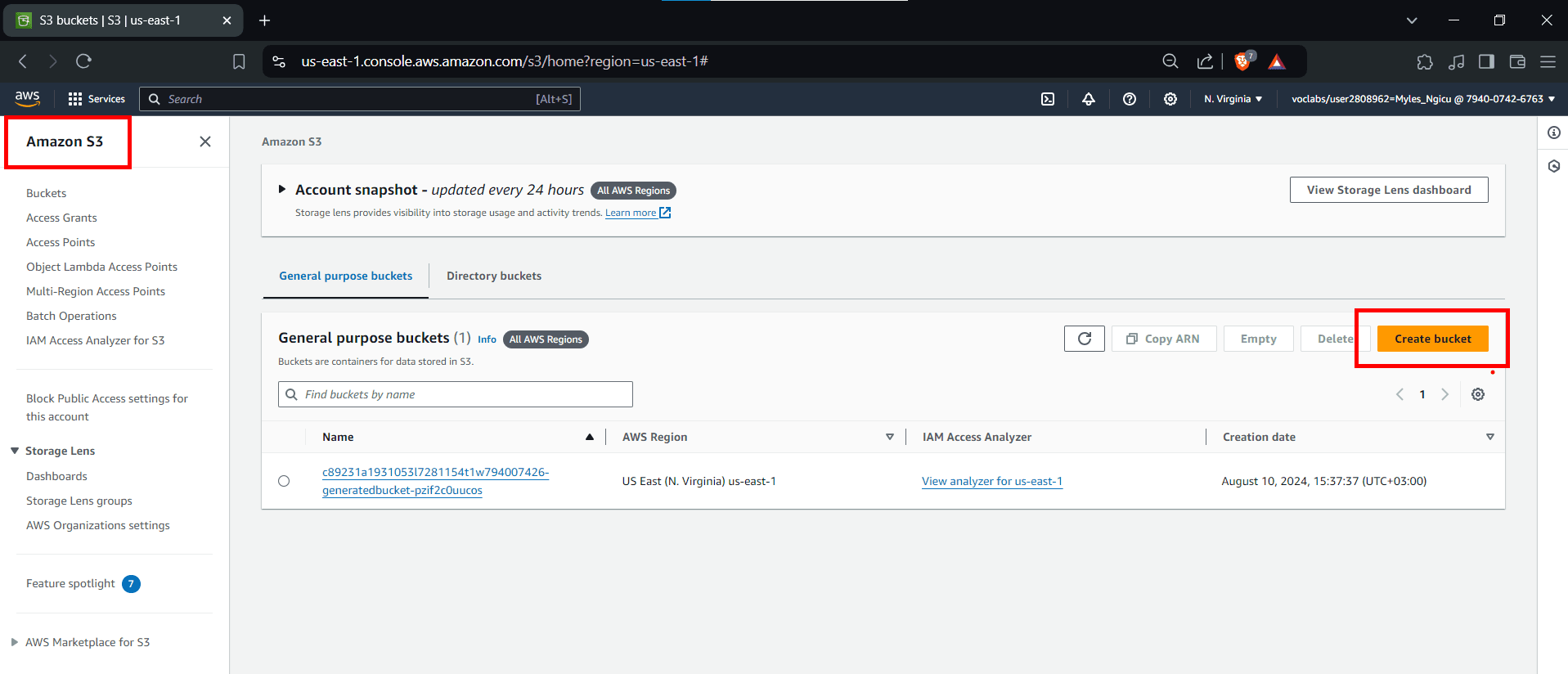Focus the AWS console Search box
Screen dimensions: 1568x674
360,99
